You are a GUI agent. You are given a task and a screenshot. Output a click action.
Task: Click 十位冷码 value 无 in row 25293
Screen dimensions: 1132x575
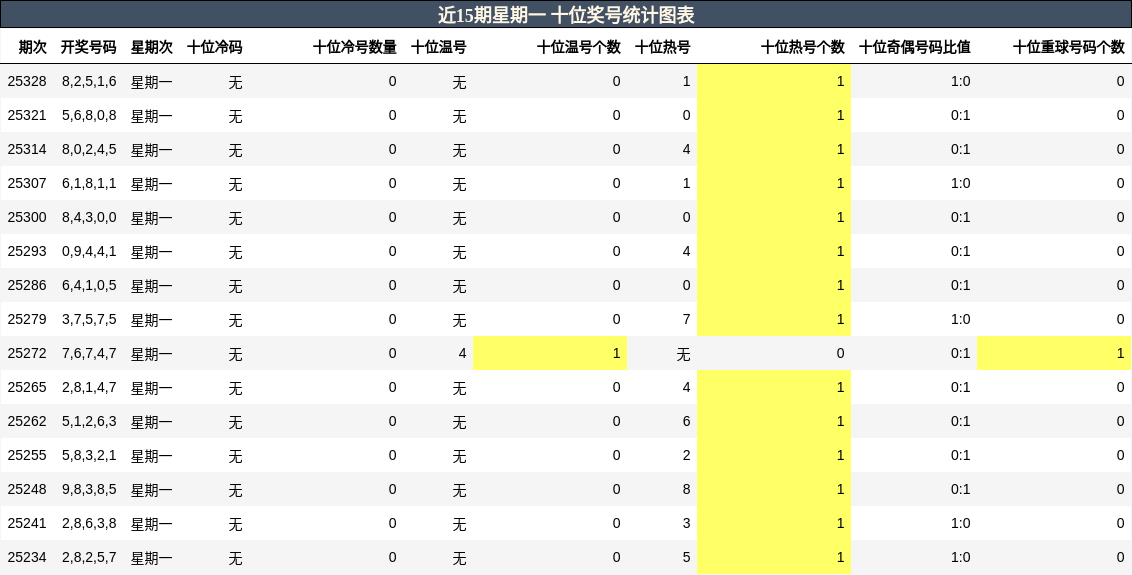click(235, 252)
